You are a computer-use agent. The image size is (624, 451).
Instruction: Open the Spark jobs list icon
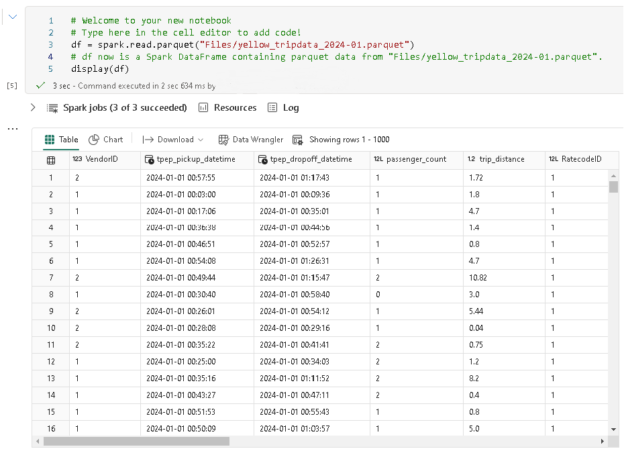tap(53, 108)
